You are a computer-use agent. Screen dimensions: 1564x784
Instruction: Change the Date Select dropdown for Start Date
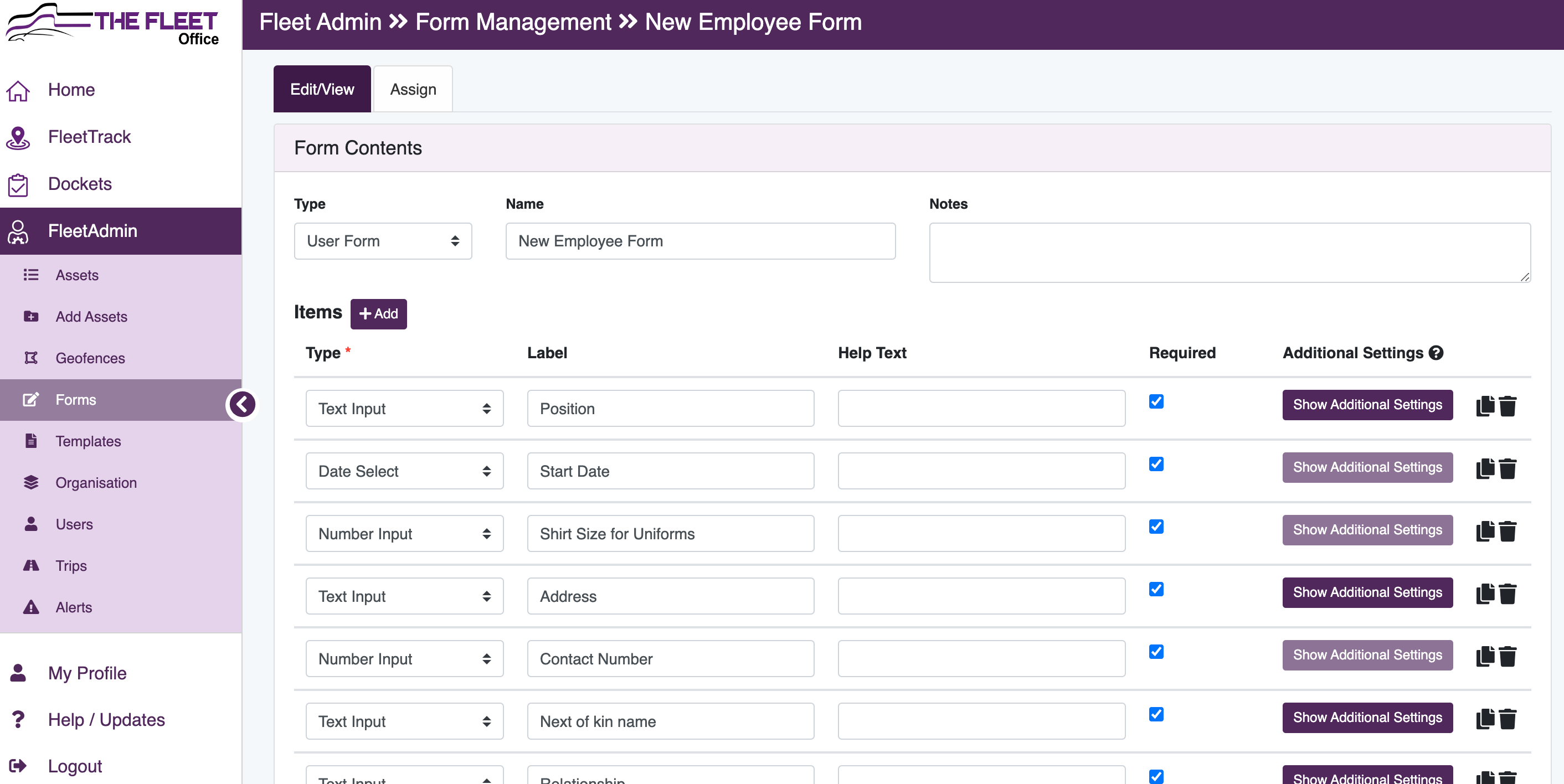click(404, 471)
